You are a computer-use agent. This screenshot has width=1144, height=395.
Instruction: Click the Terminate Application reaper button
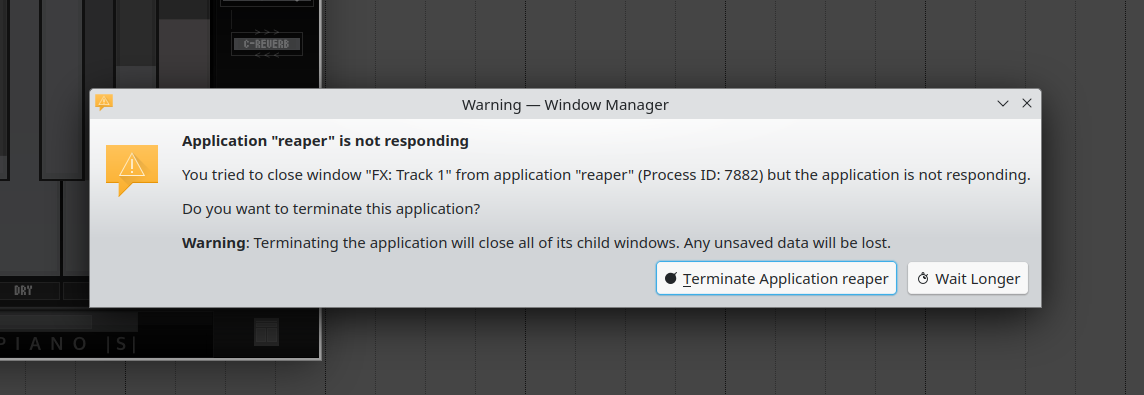[776, 278]
